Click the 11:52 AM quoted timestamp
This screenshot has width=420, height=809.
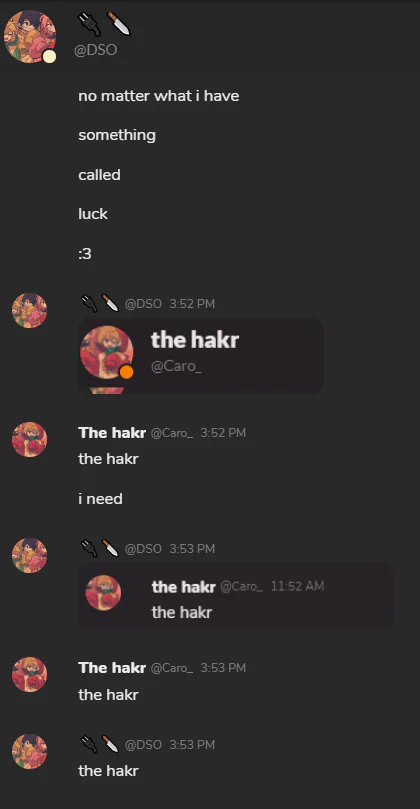[x=297, y=586]
